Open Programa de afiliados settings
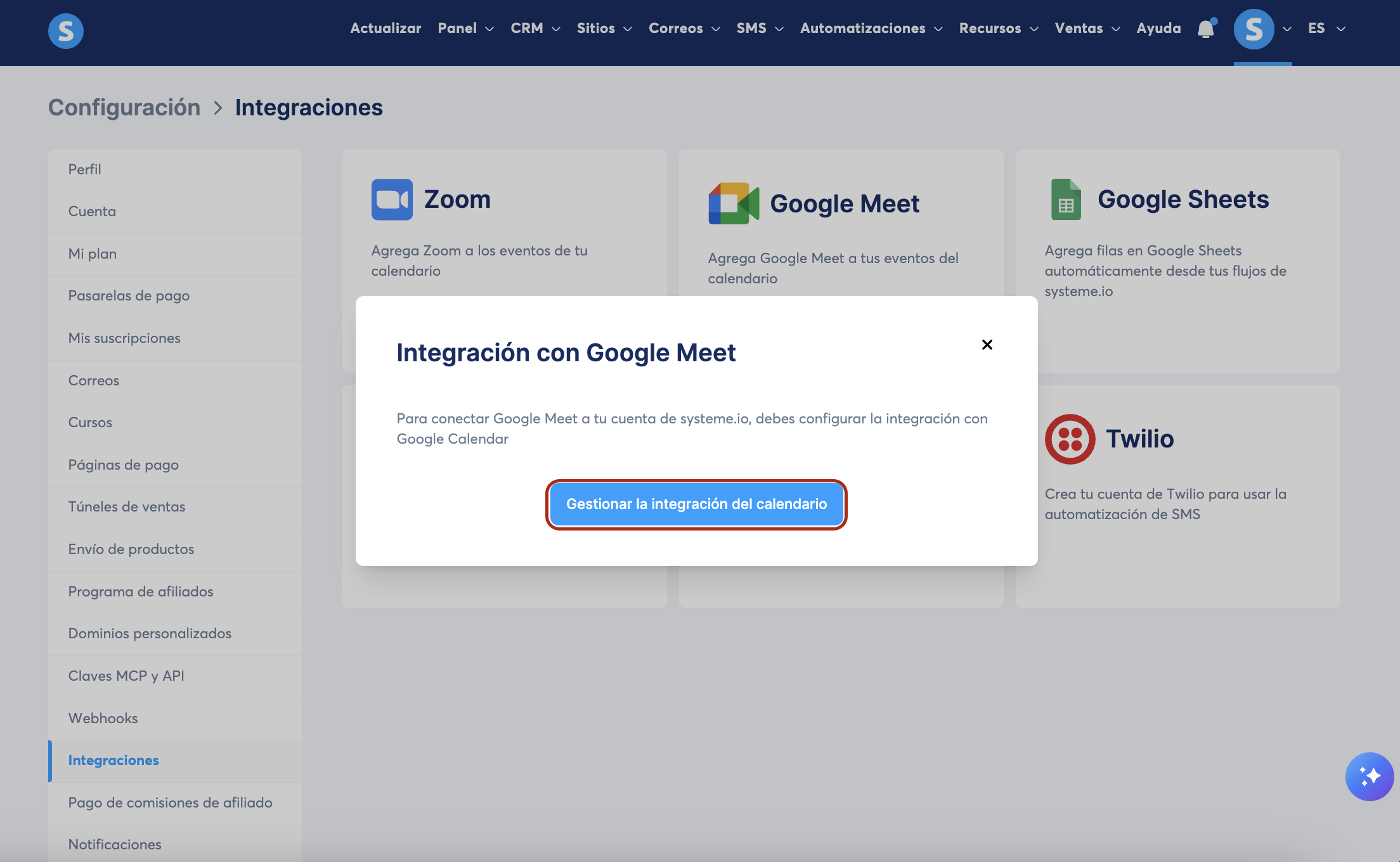The image size is (1400, 862). [175, 592]
